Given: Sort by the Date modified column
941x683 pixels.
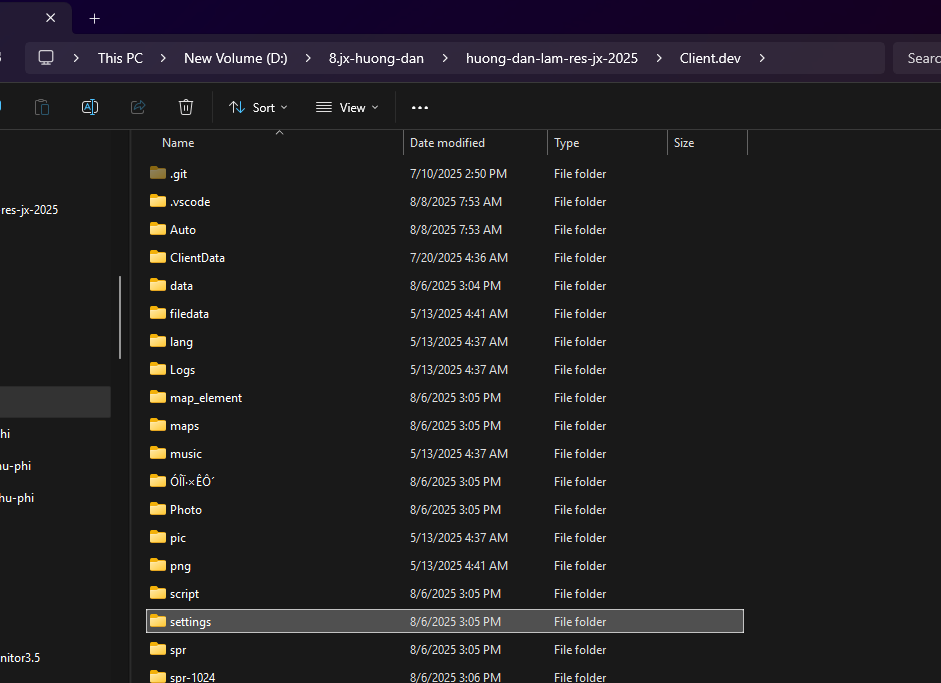Looking at the screenshot, I should (447, 143).
